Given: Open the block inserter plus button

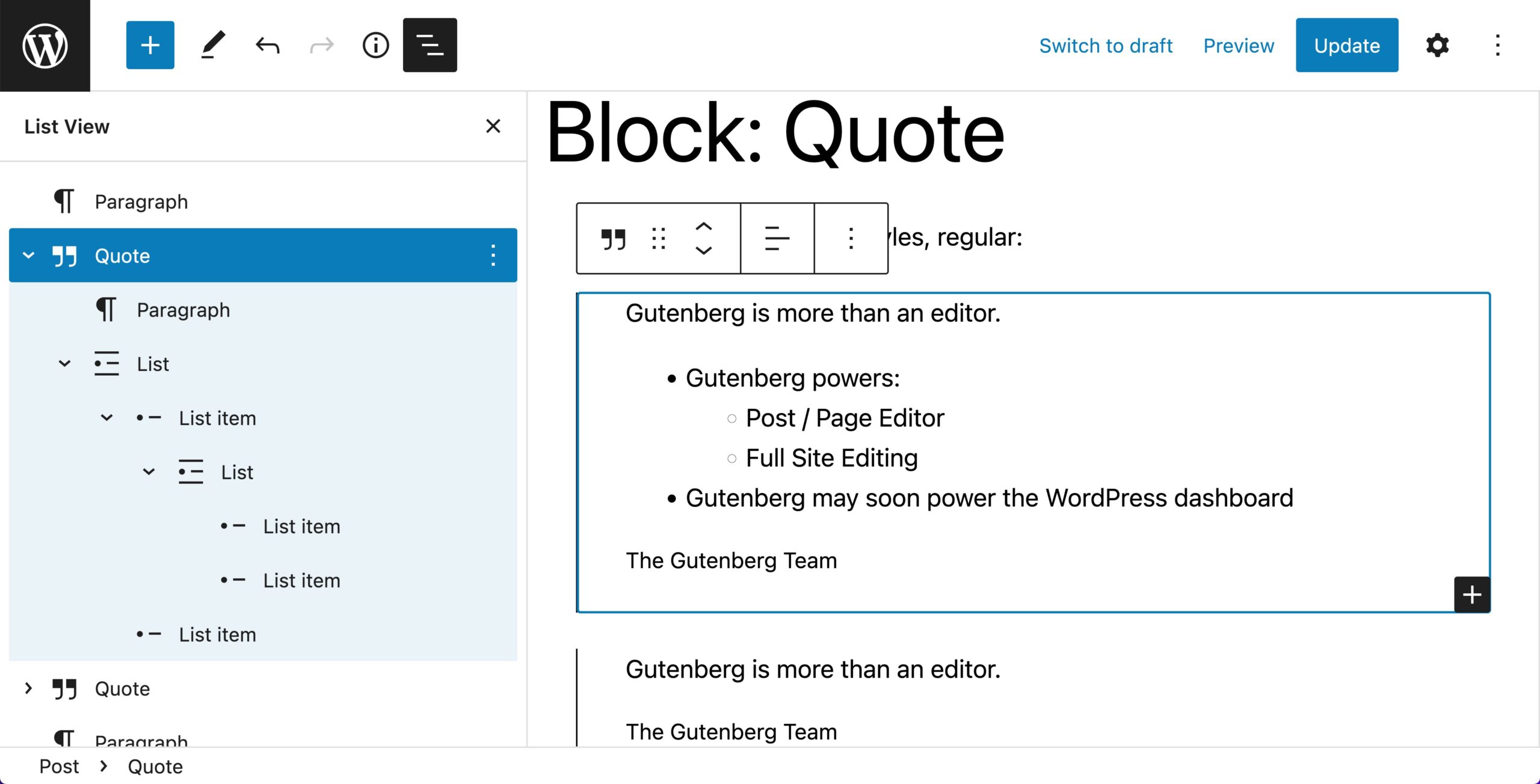Looking at the screenshot, I should coord(150,46).
